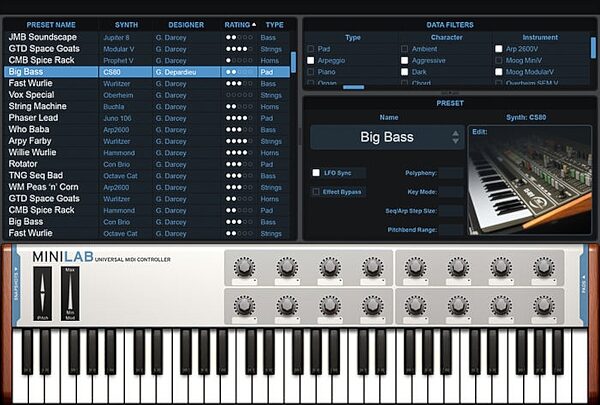Click the preset list vertical scrollbar
The height and width of the screenshot is (405, 600).
click(293, 62)
